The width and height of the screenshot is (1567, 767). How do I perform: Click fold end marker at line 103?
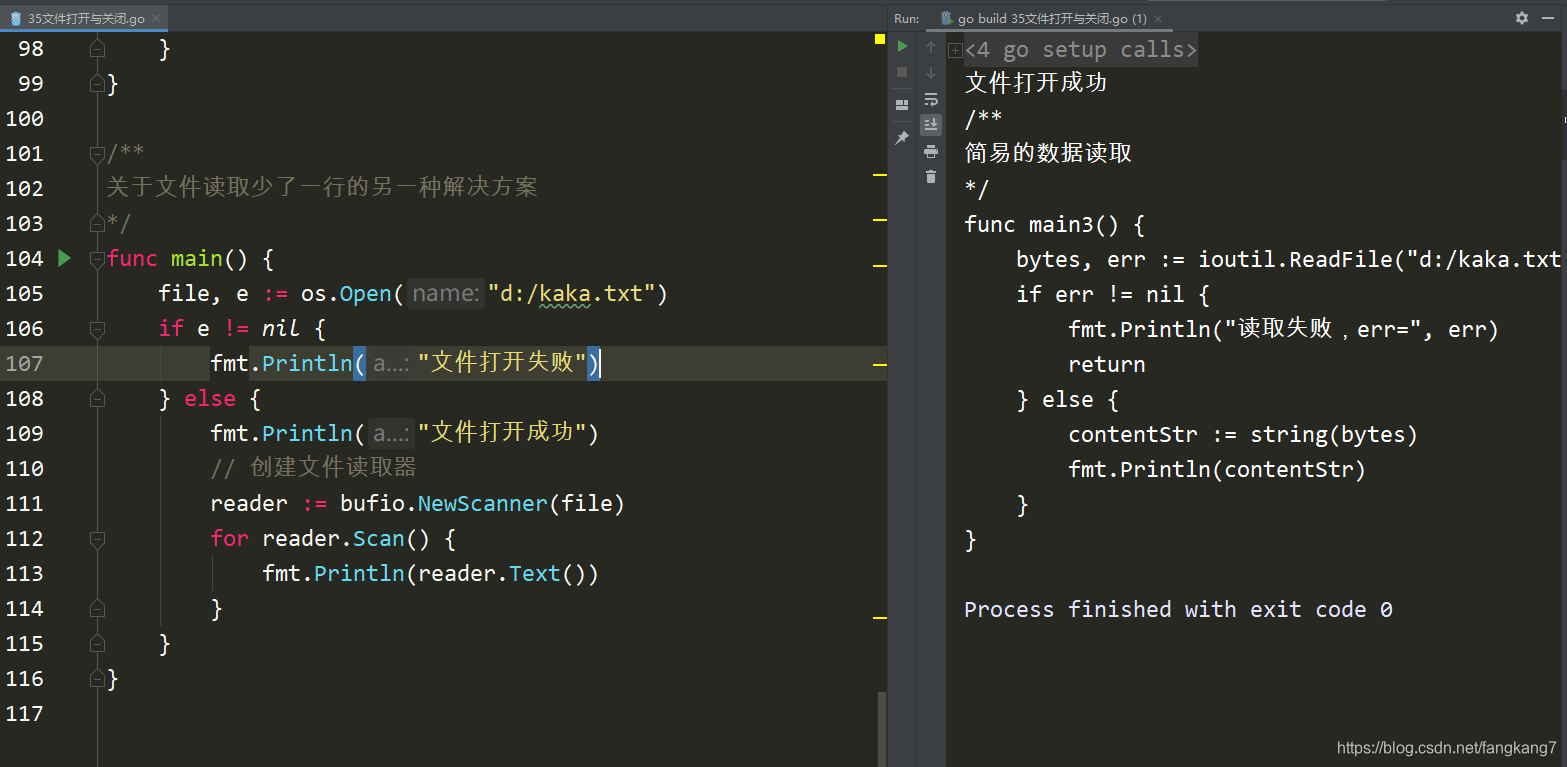click(97, 223)
